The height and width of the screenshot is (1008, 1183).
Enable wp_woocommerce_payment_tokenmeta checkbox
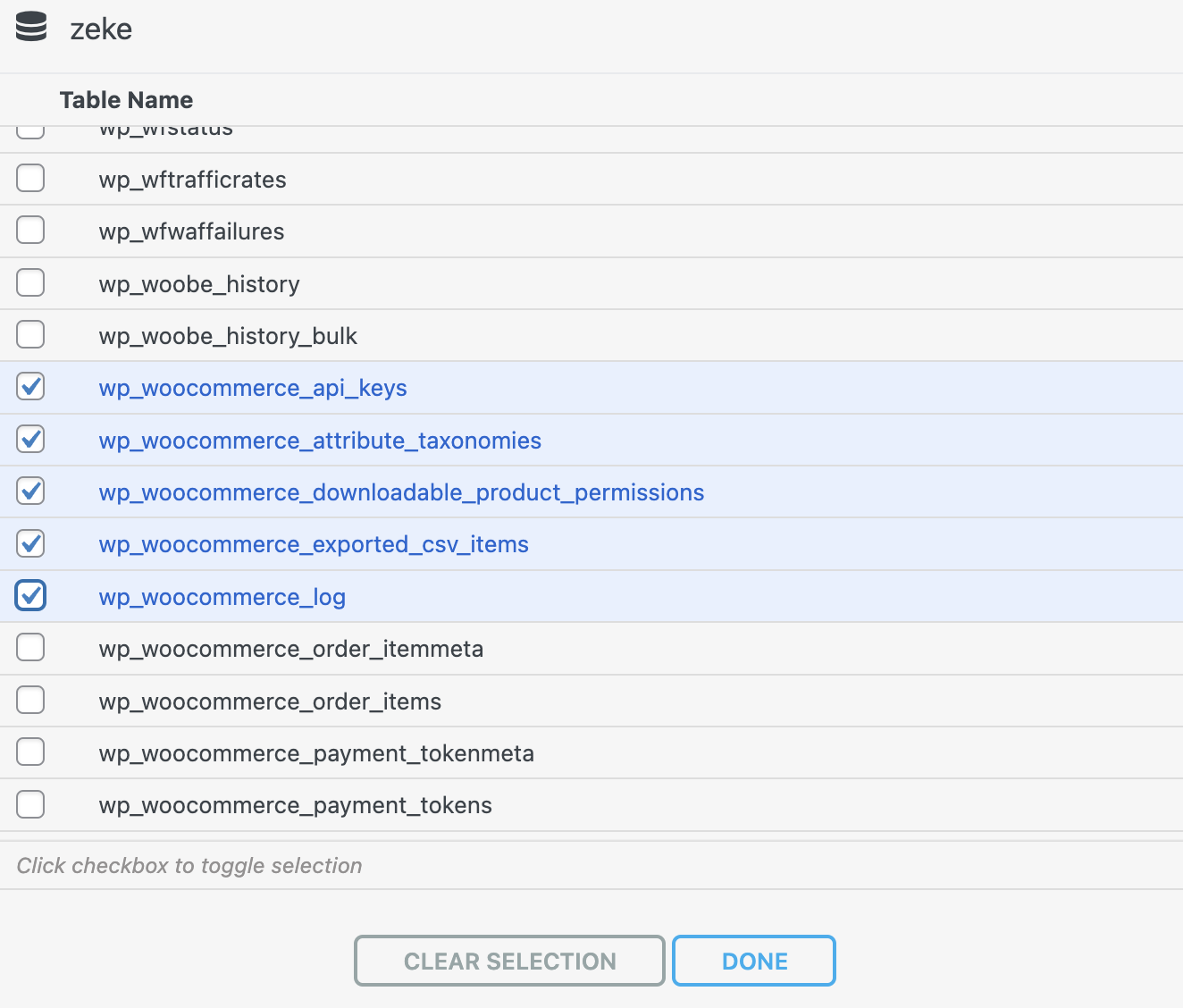point(30,752)
